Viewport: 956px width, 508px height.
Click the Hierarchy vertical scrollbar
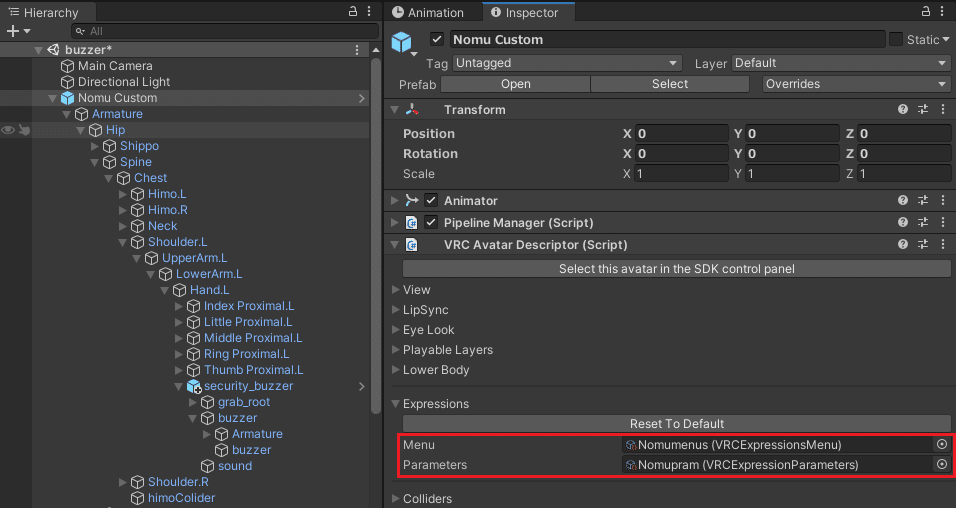[376, 235]
